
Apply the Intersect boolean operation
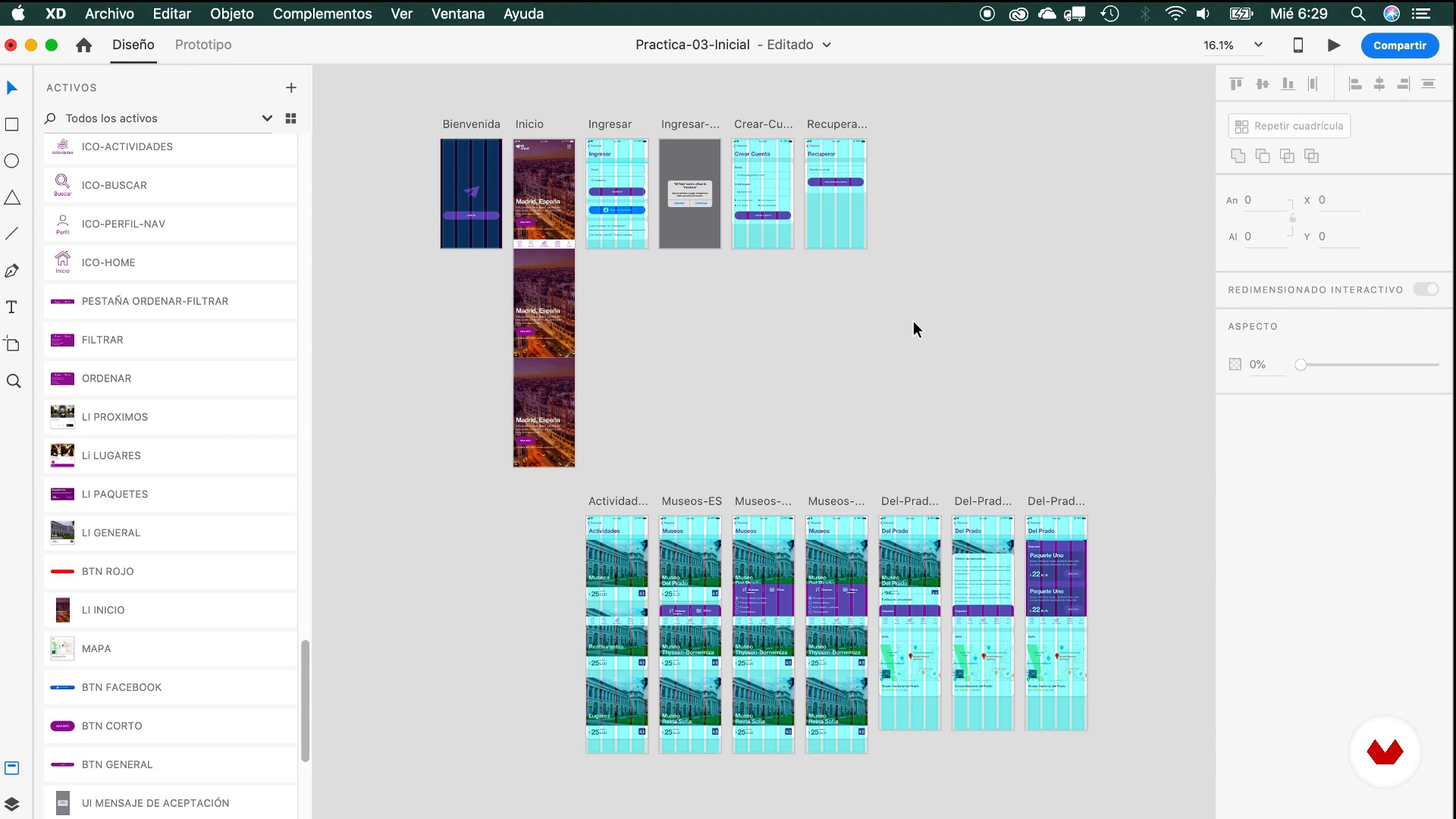tap(1287, 156)
